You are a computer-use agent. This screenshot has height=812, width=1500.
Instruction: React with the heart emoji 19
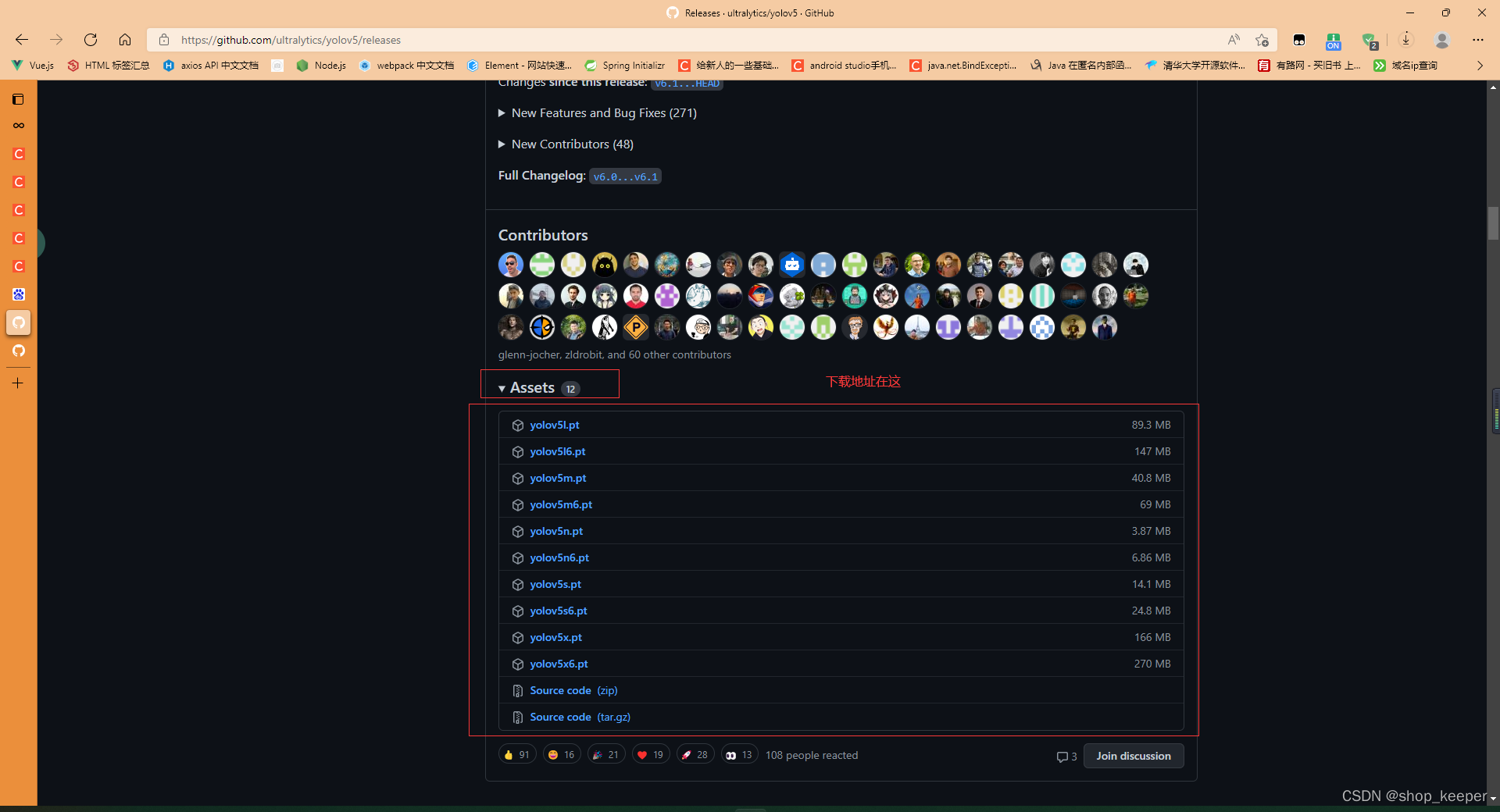(x=651, y=755)
